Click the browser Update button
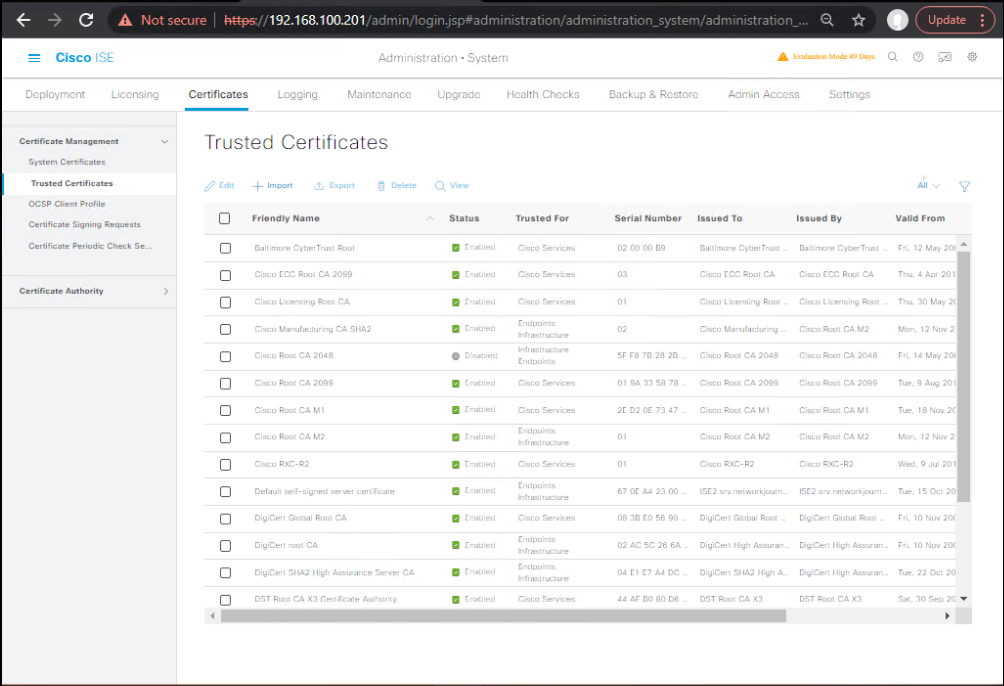The image size is (1004, 686). (x=947, y=20)
